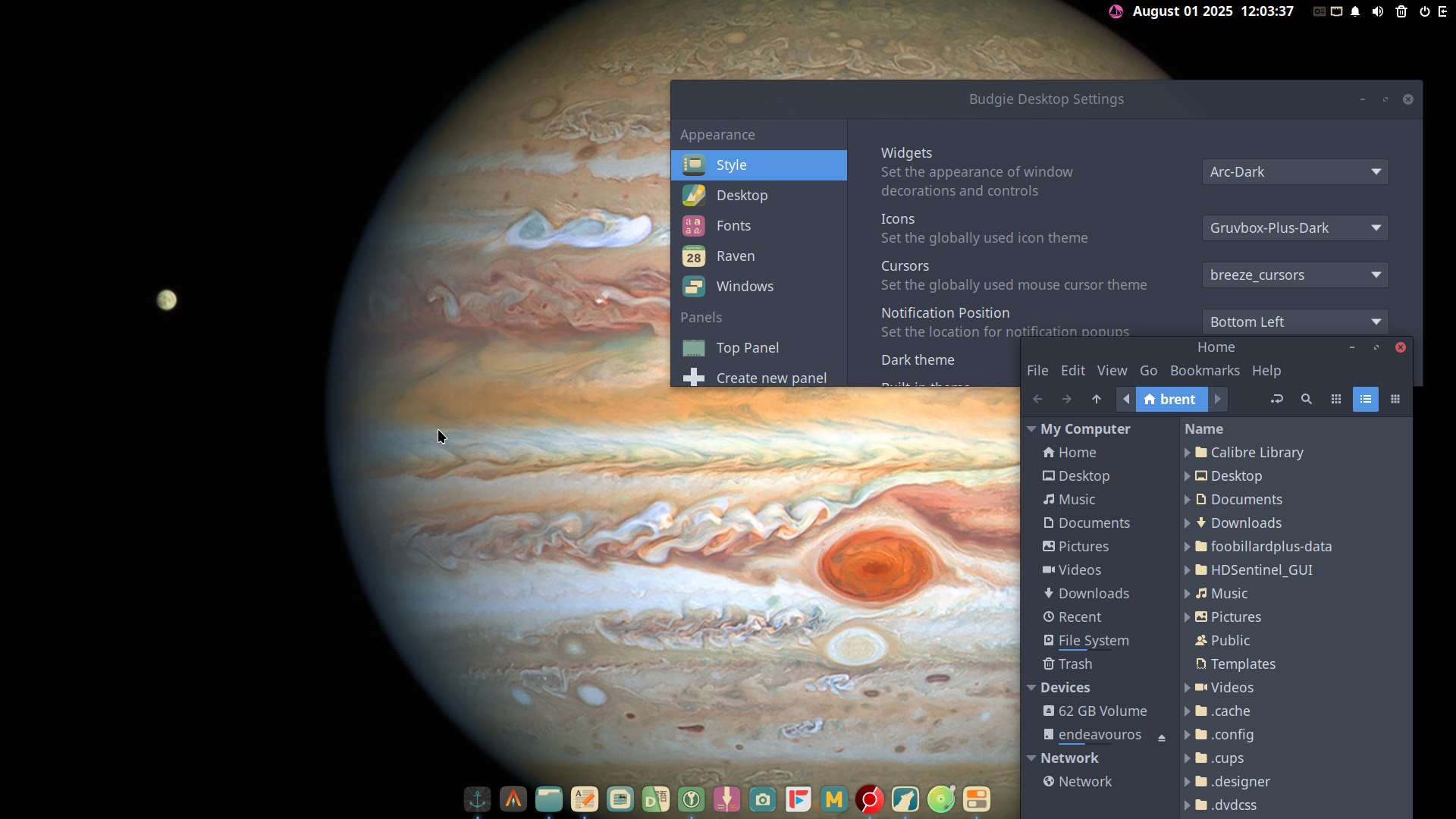Click the volume speaker icon in top panel
Viewport: 1456px width, 819px height.
tap(1378, 11)
